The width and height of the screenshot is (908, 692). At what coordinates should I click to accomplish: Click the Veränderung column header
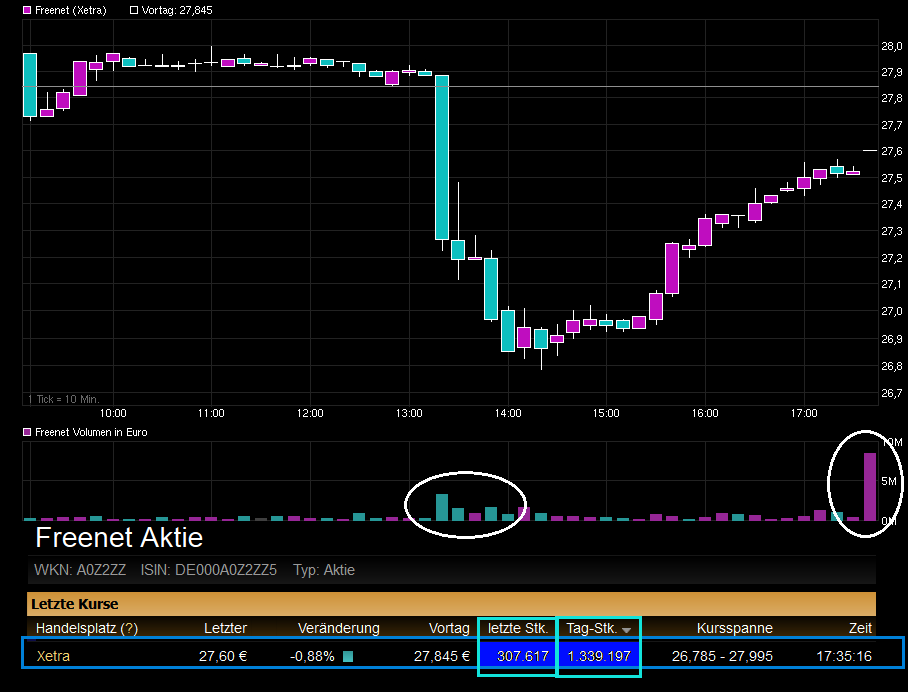click(x=339, y=628)
